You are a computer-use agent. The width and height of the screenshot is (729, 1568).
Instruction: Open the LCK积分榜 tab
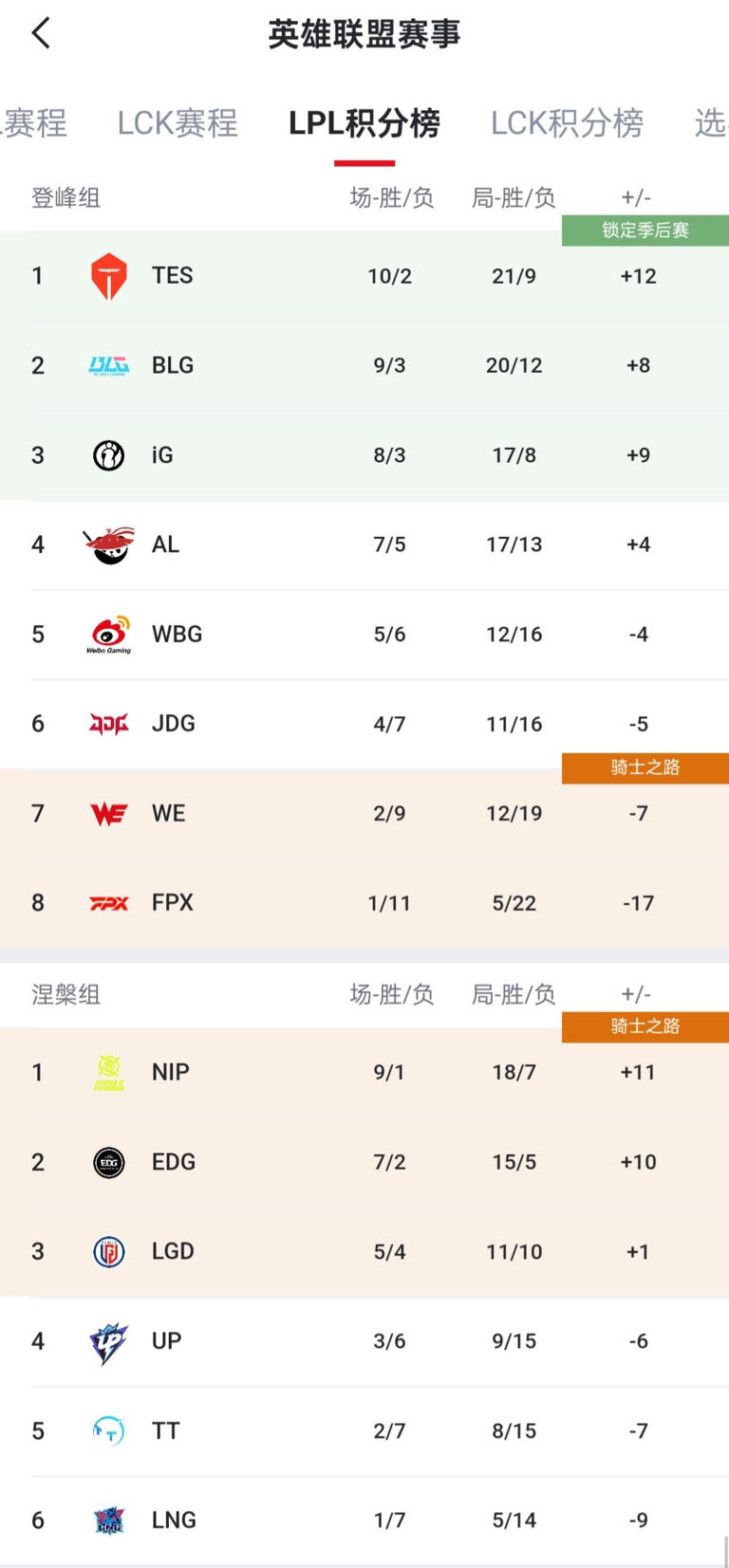pos(567,122)
